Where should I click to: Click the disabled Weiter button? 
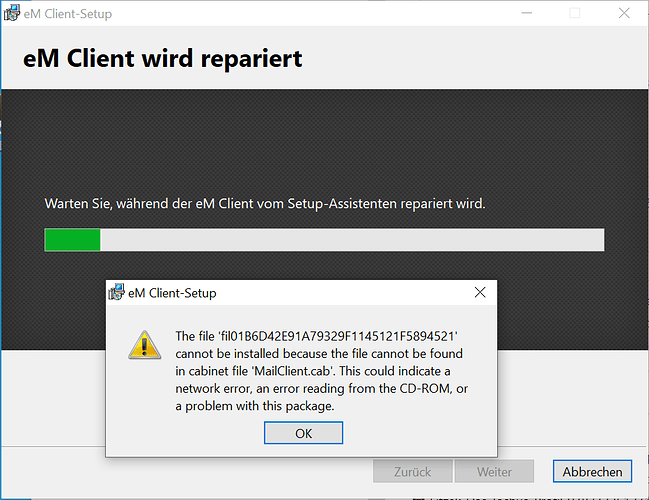[x=494, y=471]
